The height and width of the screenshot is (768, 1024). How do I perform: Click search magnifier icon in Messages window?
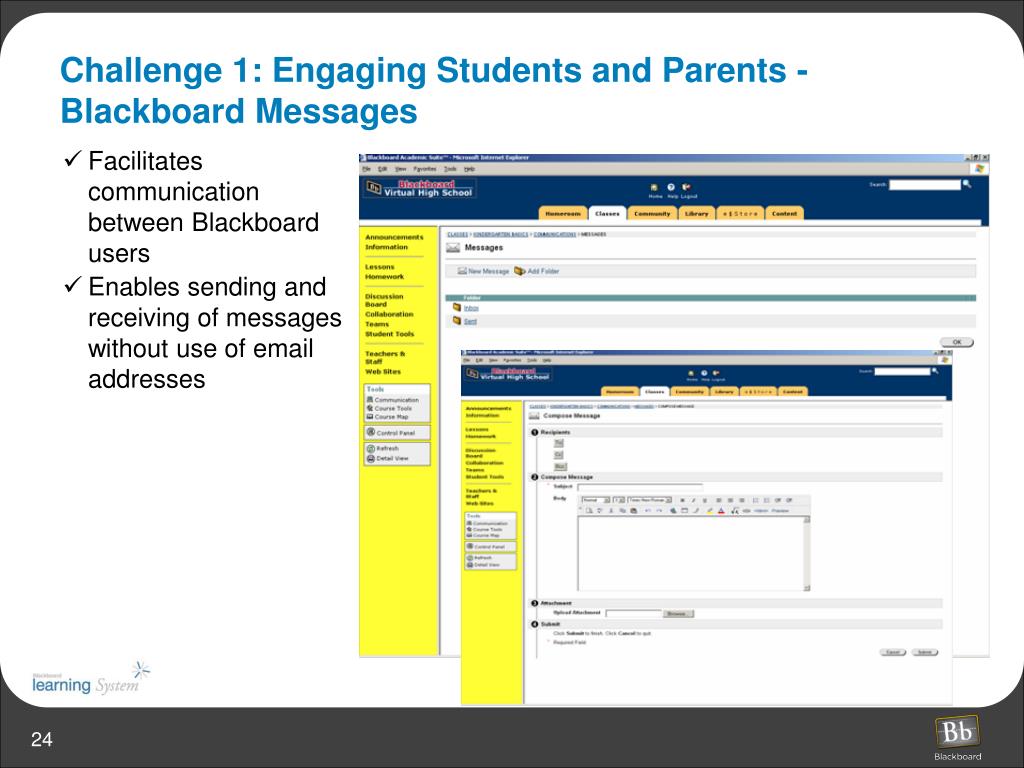pyautogui.click(x=967, y=184)
